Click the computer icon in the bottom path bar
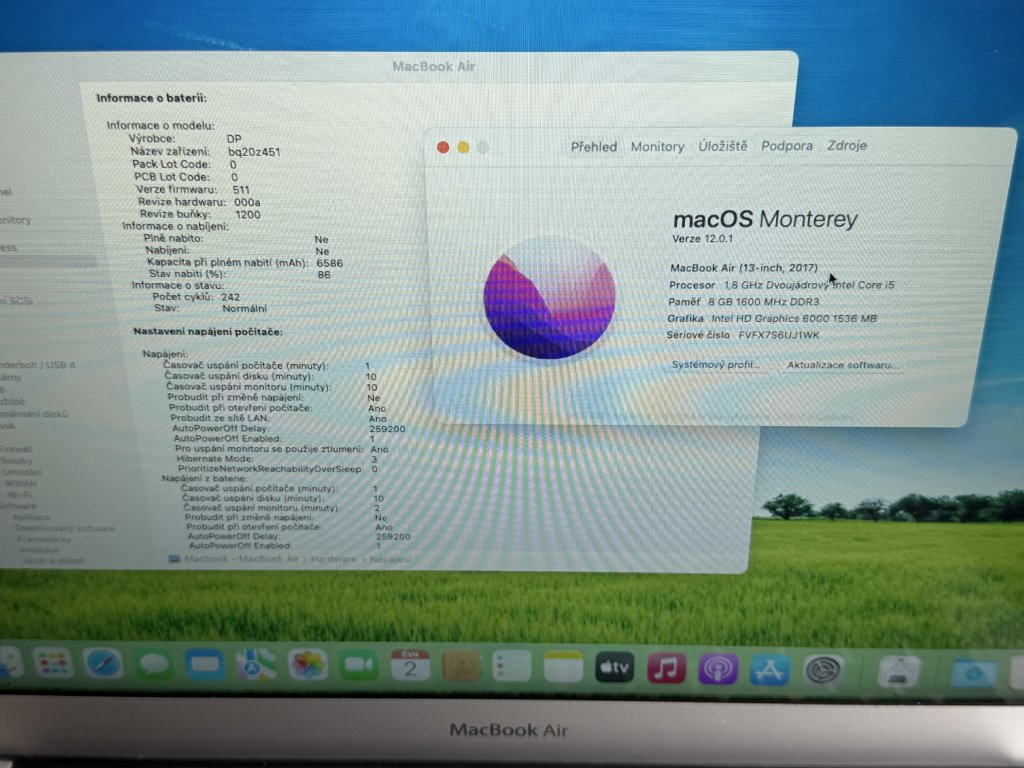The height and width of the screenshot is (768, 1024). (x=174, y=559)
